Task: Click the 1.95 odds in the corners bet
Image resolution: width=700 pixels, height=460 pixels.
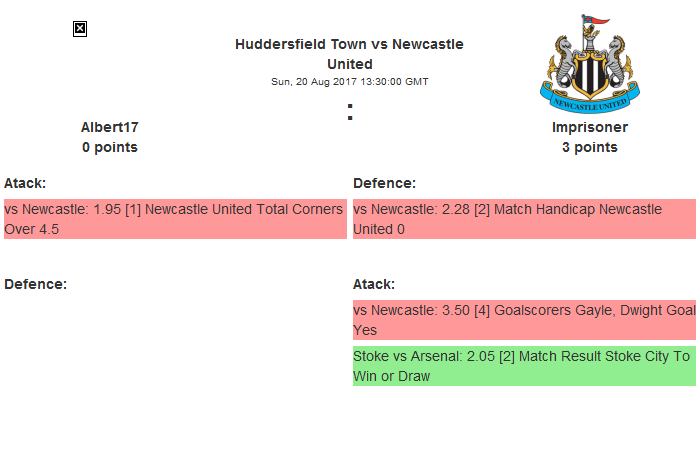Action: click(x=106, y=209)
